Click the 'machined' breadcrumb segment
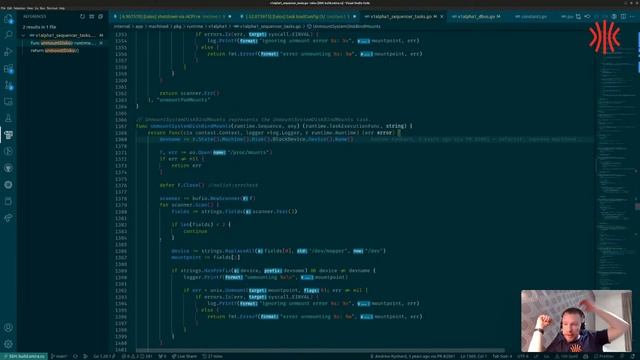 pyautogui.click(x=158, y=27)
